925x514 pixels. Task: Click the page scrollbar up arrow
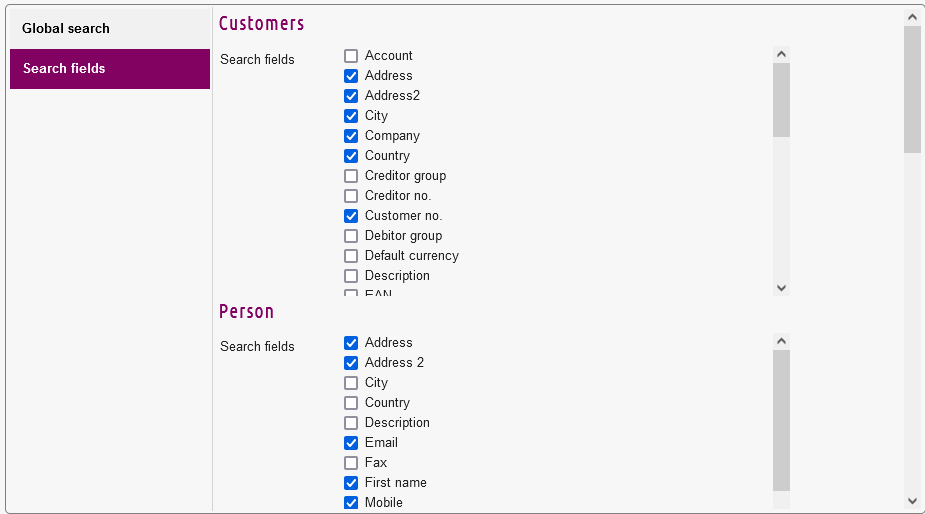pyautogui.click(x=913, y=17)
